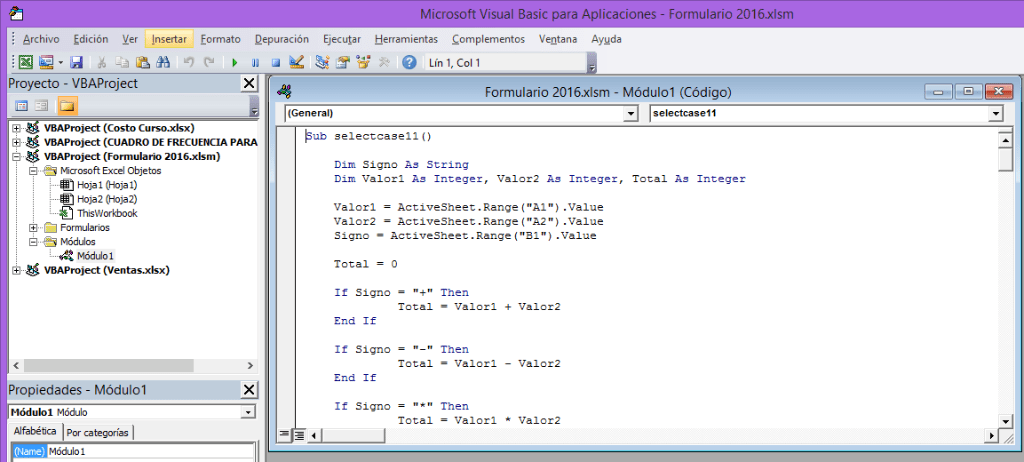The image size is (1024, 462).
Task: Open toolbar options arrow after Lín 1, Col 1
Action: pyautogui.click(x=592, y=63)
